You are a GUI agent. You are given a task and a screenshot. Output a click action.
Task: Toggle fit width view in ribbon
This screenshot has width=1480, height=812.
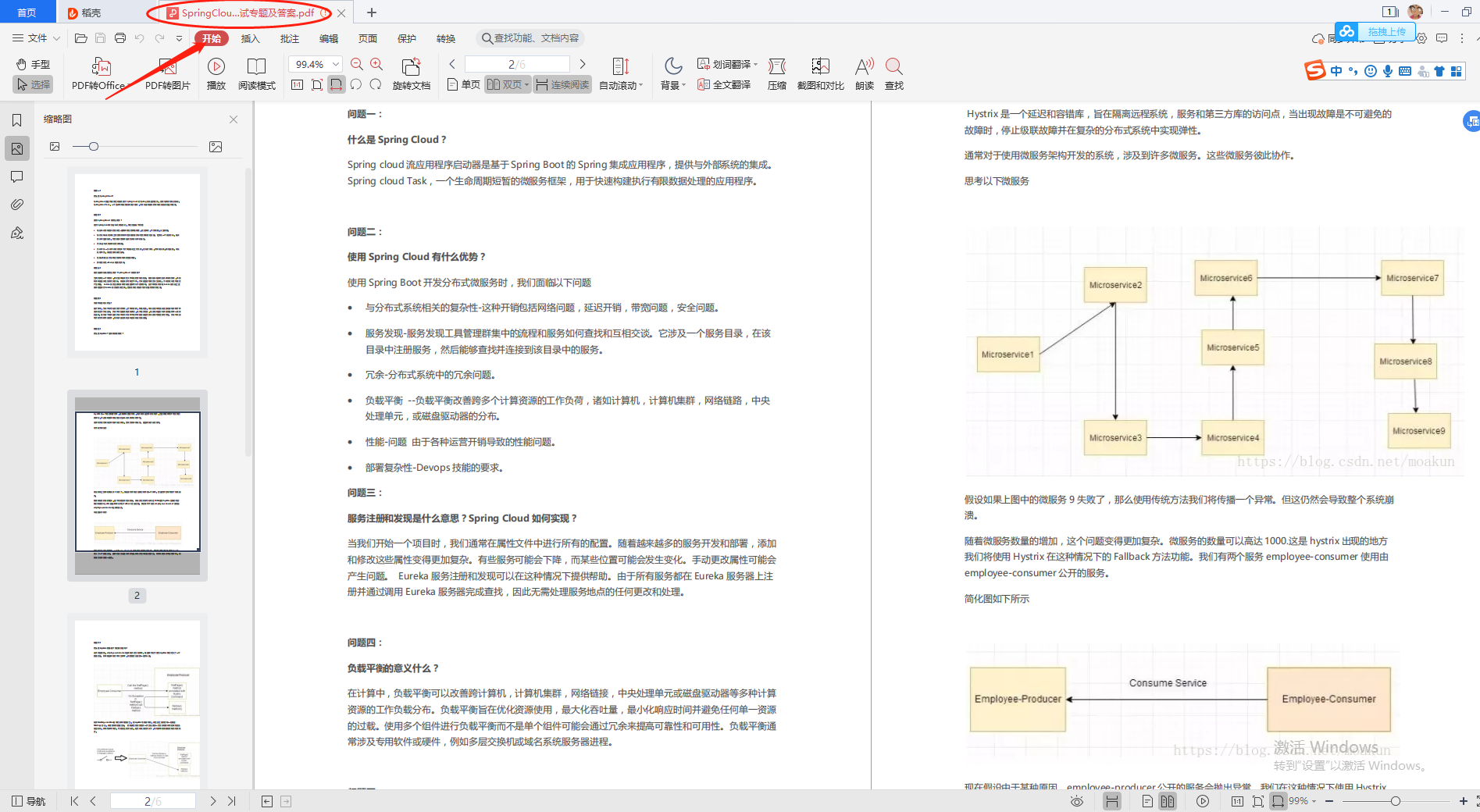pyautogui.click(x=336, y=84)
